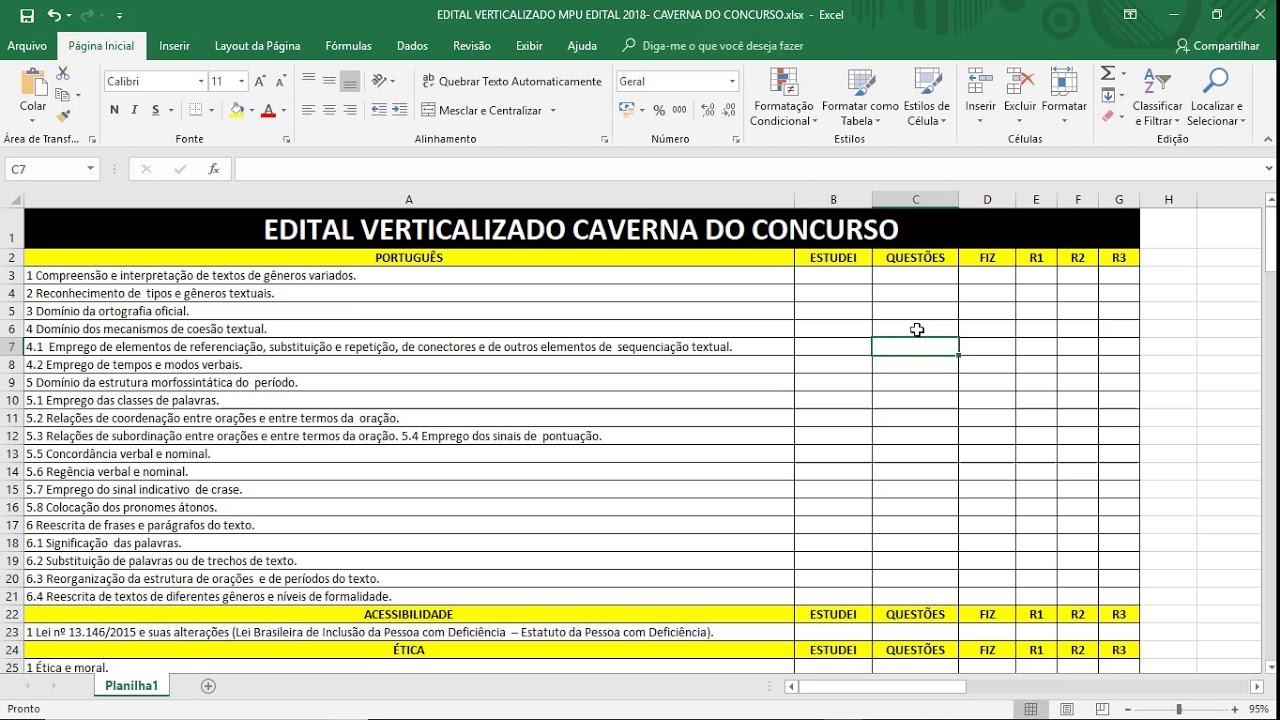Image resolution: width=1280 pixels, height=720 pixels.
Task: Click the Copy icon in the clipboard group
Action: coord(63,95)
